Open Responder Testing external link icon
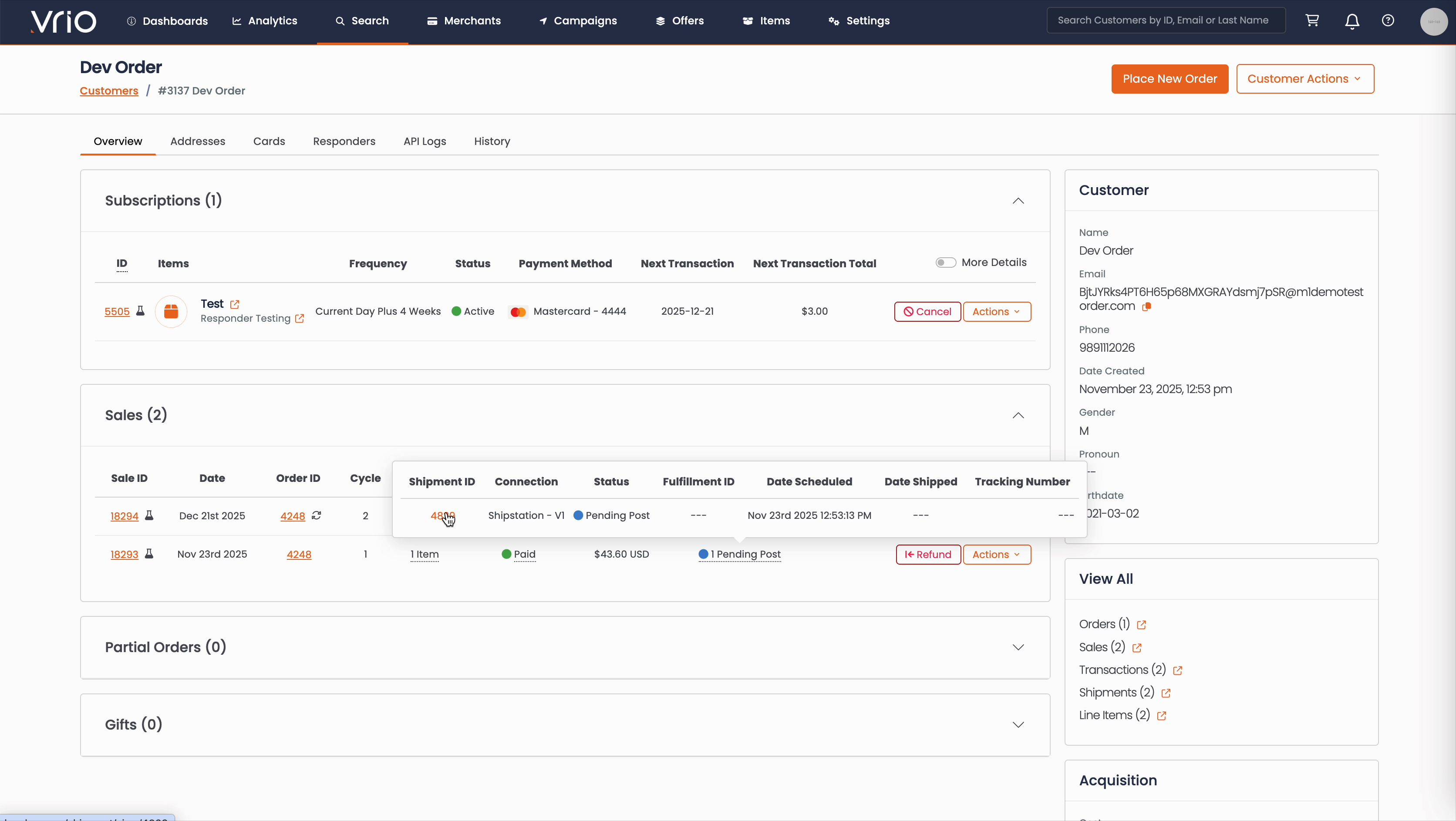Image resolution: width=1456 pixels, height=821 pixels. [300, 319]
